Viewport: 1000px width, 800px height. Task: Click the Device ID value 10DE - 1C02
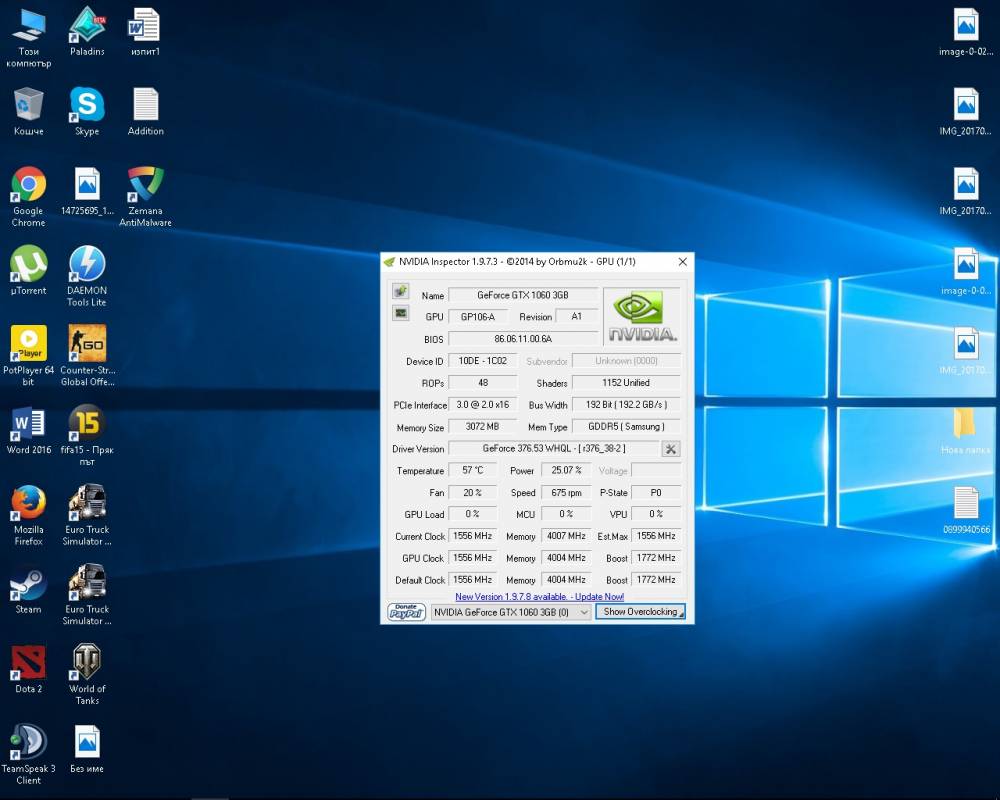(x=483, y=361)
